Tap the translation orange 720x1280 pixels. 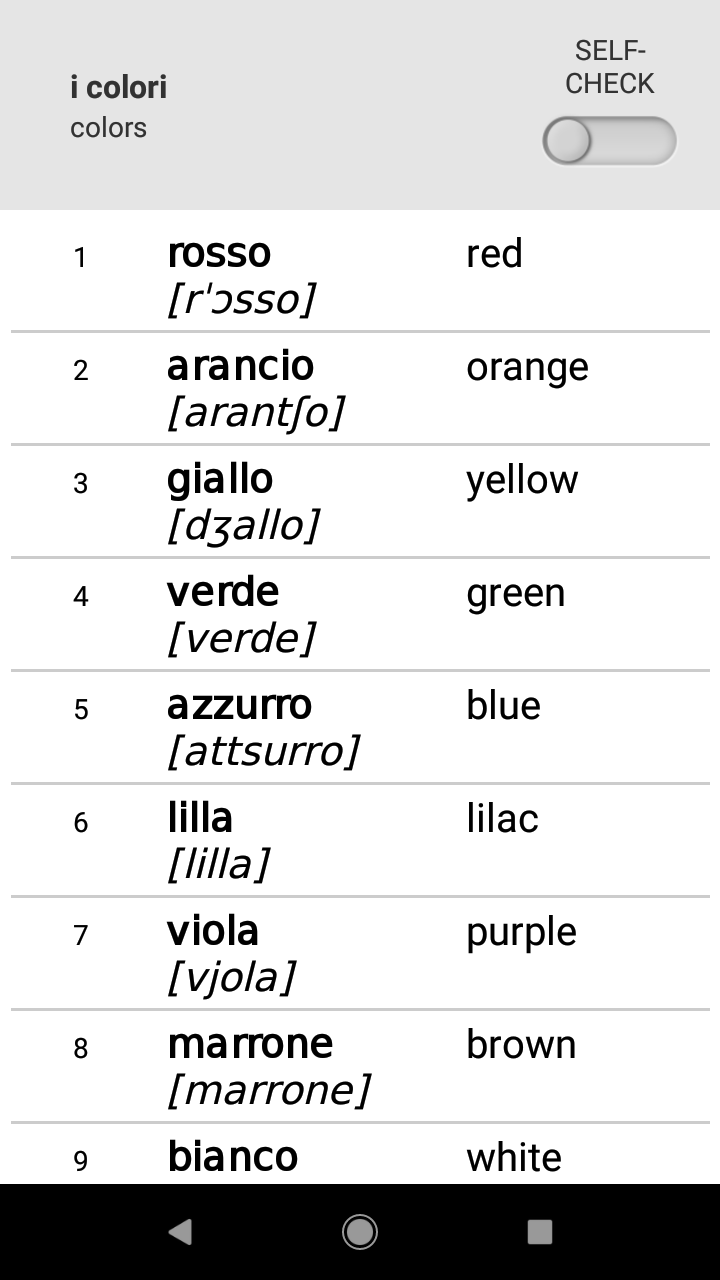527,366
